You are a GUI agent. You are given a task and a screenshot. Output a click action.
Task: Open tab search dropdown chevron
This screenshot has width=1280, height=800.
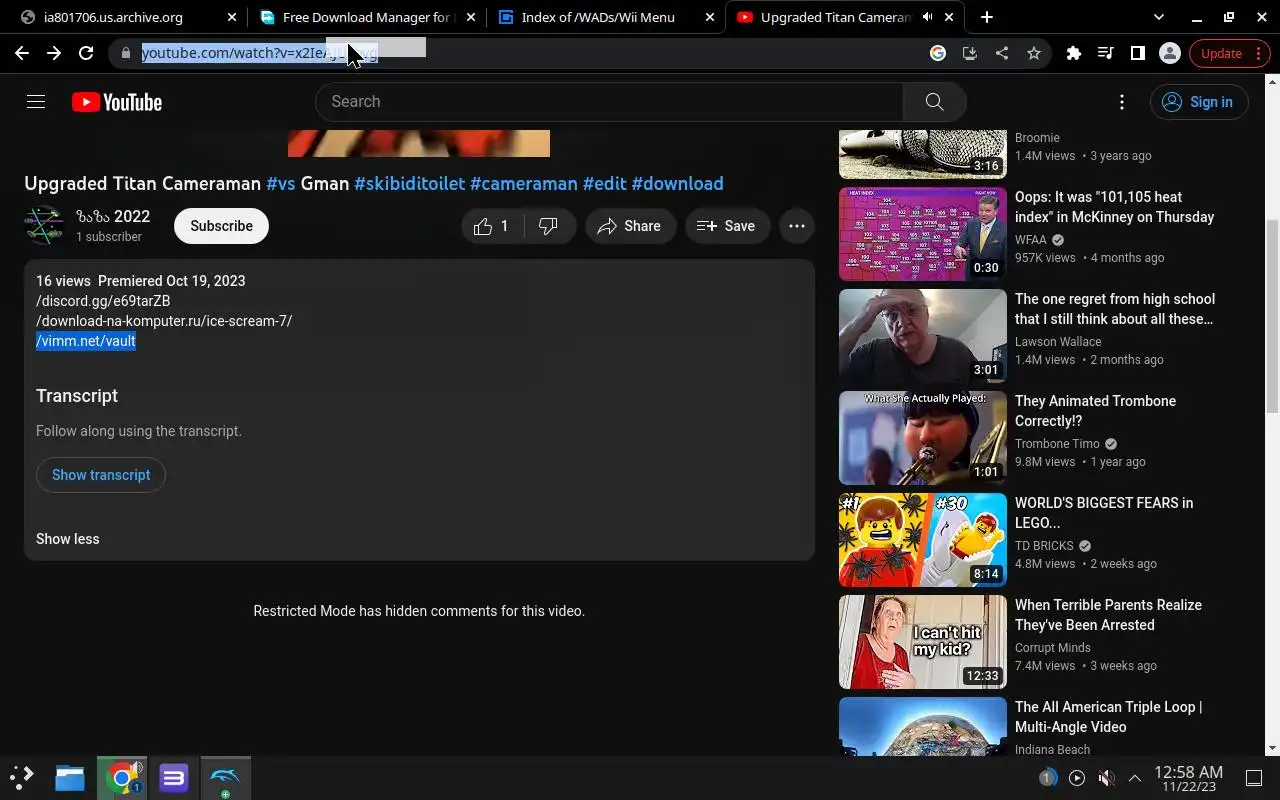pos(1159,17)
